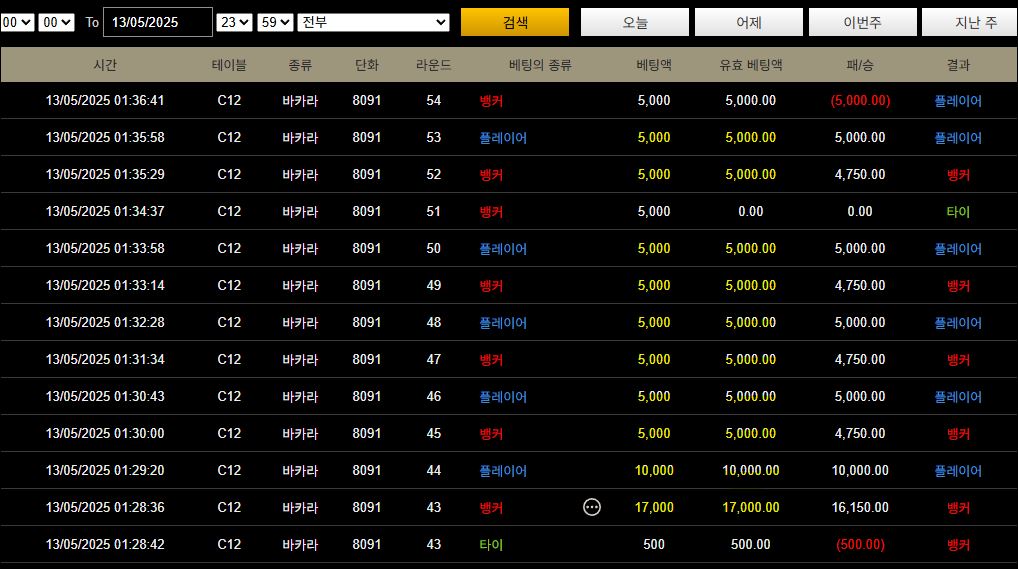The width and height of the screenshot is (1018, 569).
Task: Select timestamp 13/05/2025 01:28:42
Action: point(105,544)
